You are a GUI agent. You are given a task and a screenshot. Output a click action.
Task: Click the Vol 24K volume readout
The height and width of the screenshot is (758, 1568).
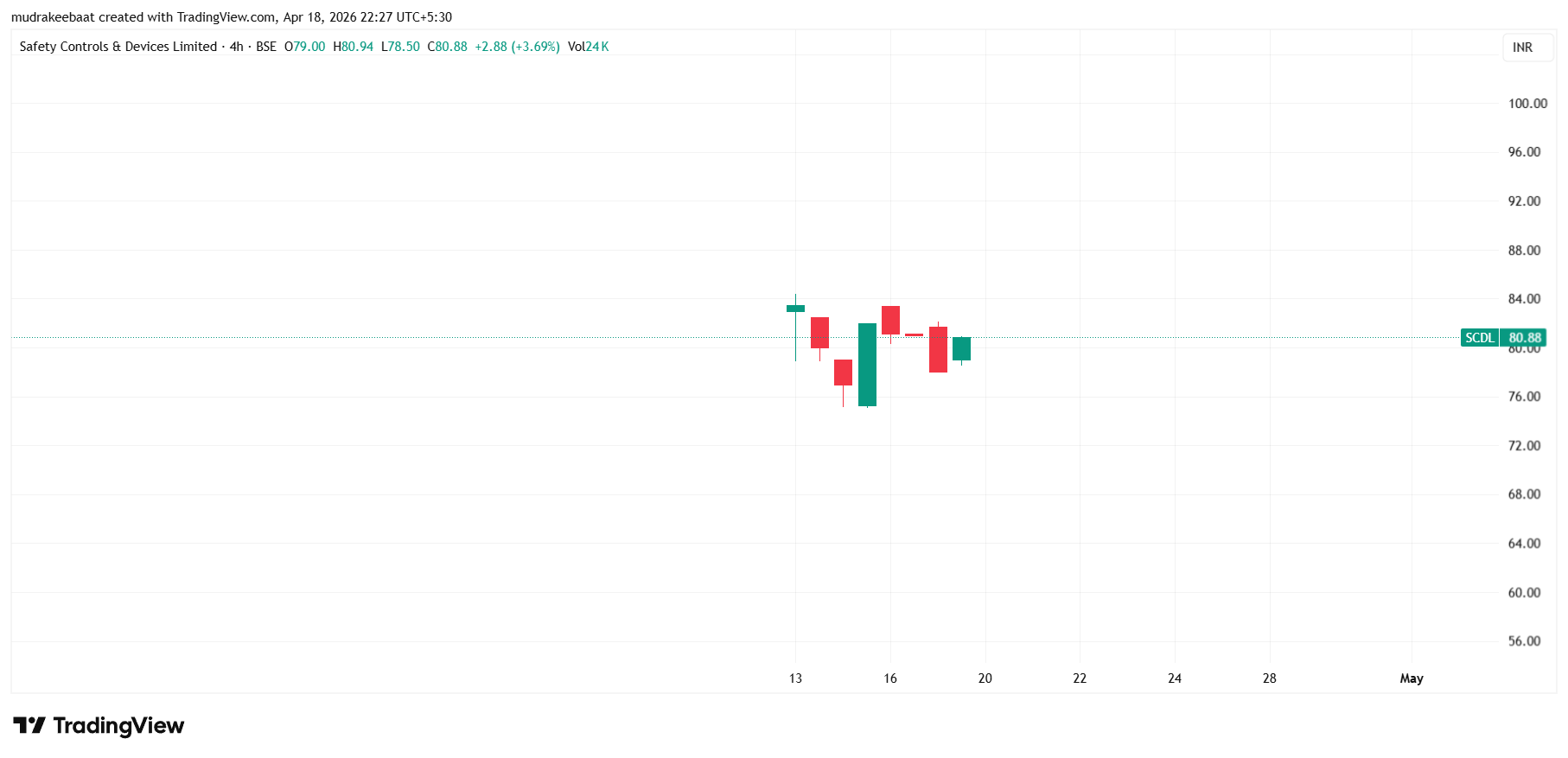pos(589,47)
